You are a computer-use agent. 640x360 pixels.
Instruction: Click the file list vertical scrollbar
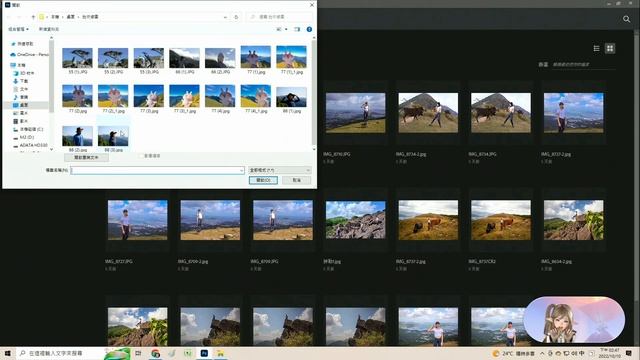tap(313, 94)
